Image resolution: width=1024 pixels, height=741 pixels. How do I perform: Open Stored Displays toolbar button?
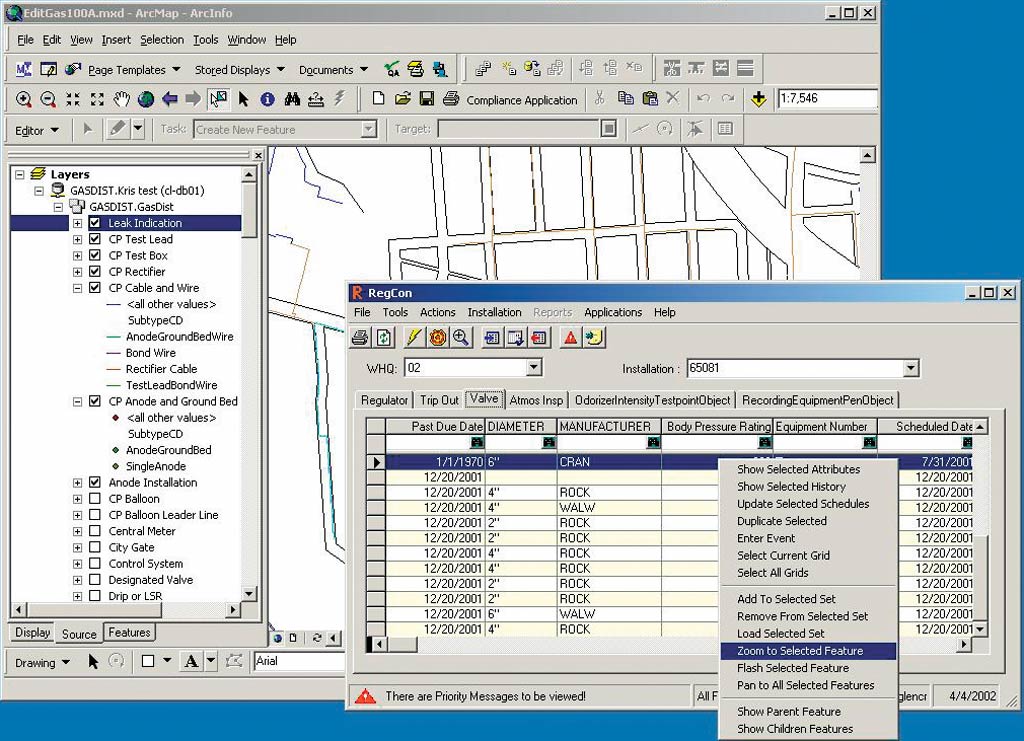click(x=239, y=70)
